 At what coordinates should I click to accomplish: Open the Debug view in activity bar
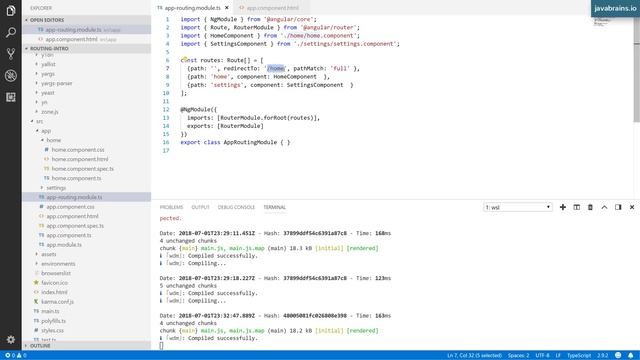point(11,76)
